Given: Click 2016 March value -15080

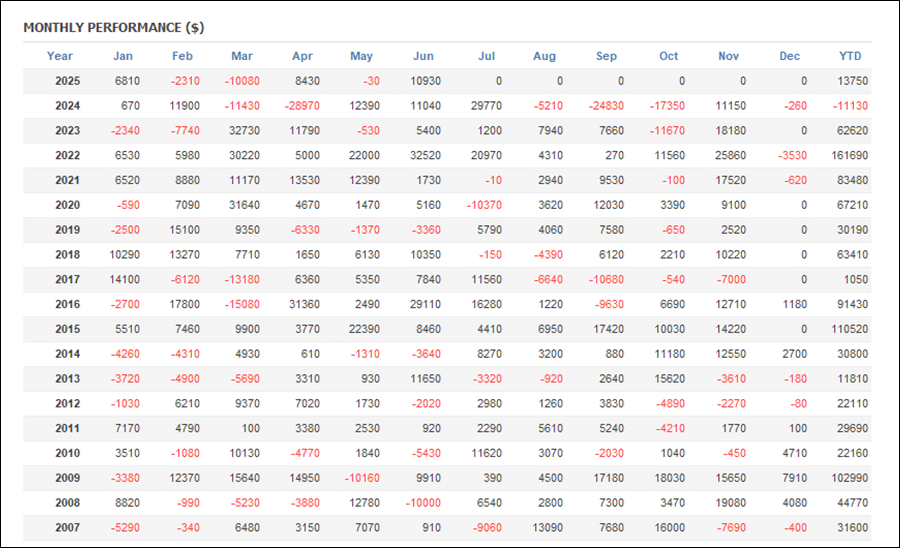Looking at the screenshot, I should point(242,304).
